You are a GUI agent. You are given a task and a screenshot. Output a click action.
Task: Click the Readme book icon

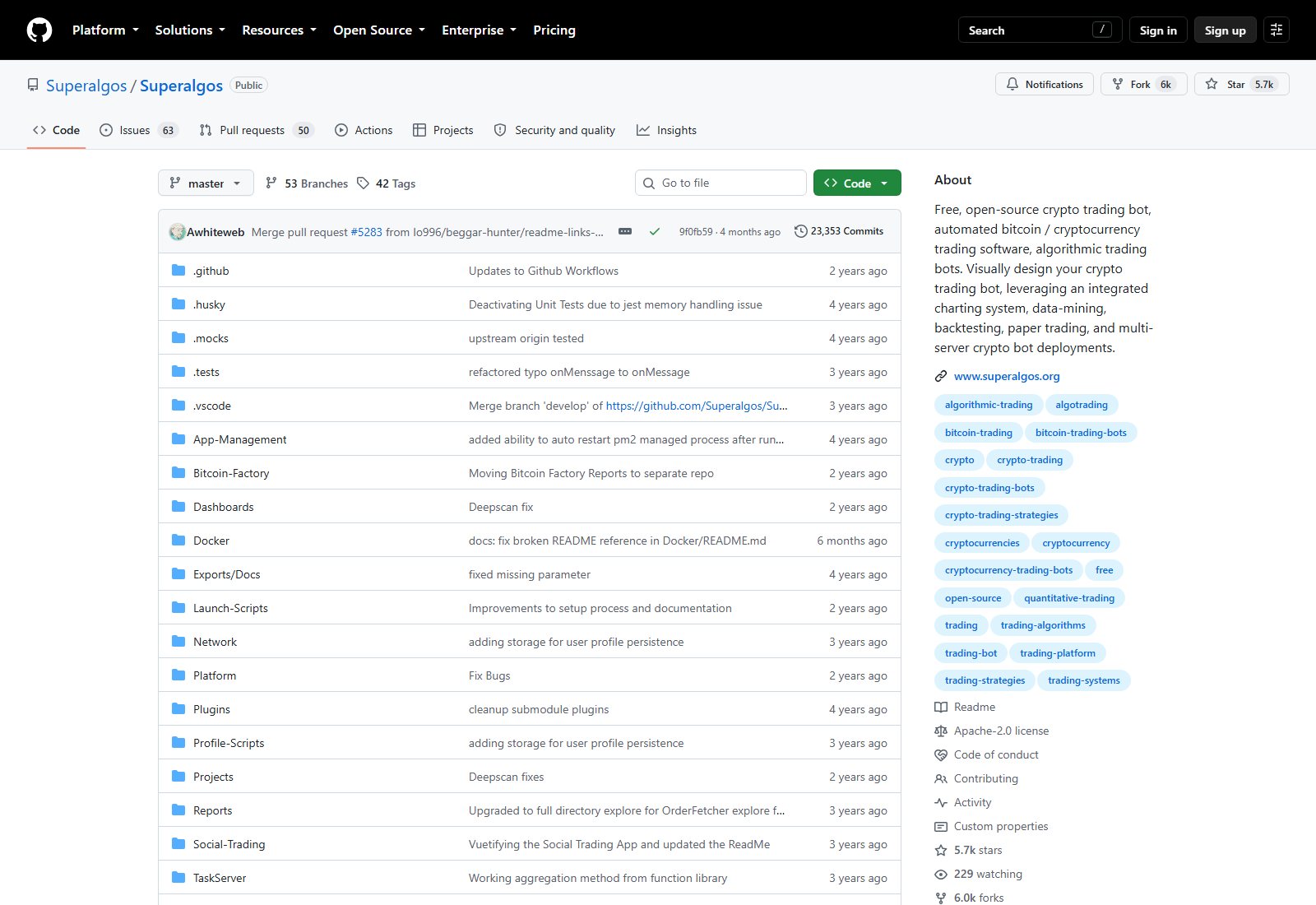(x=941, y=707)
